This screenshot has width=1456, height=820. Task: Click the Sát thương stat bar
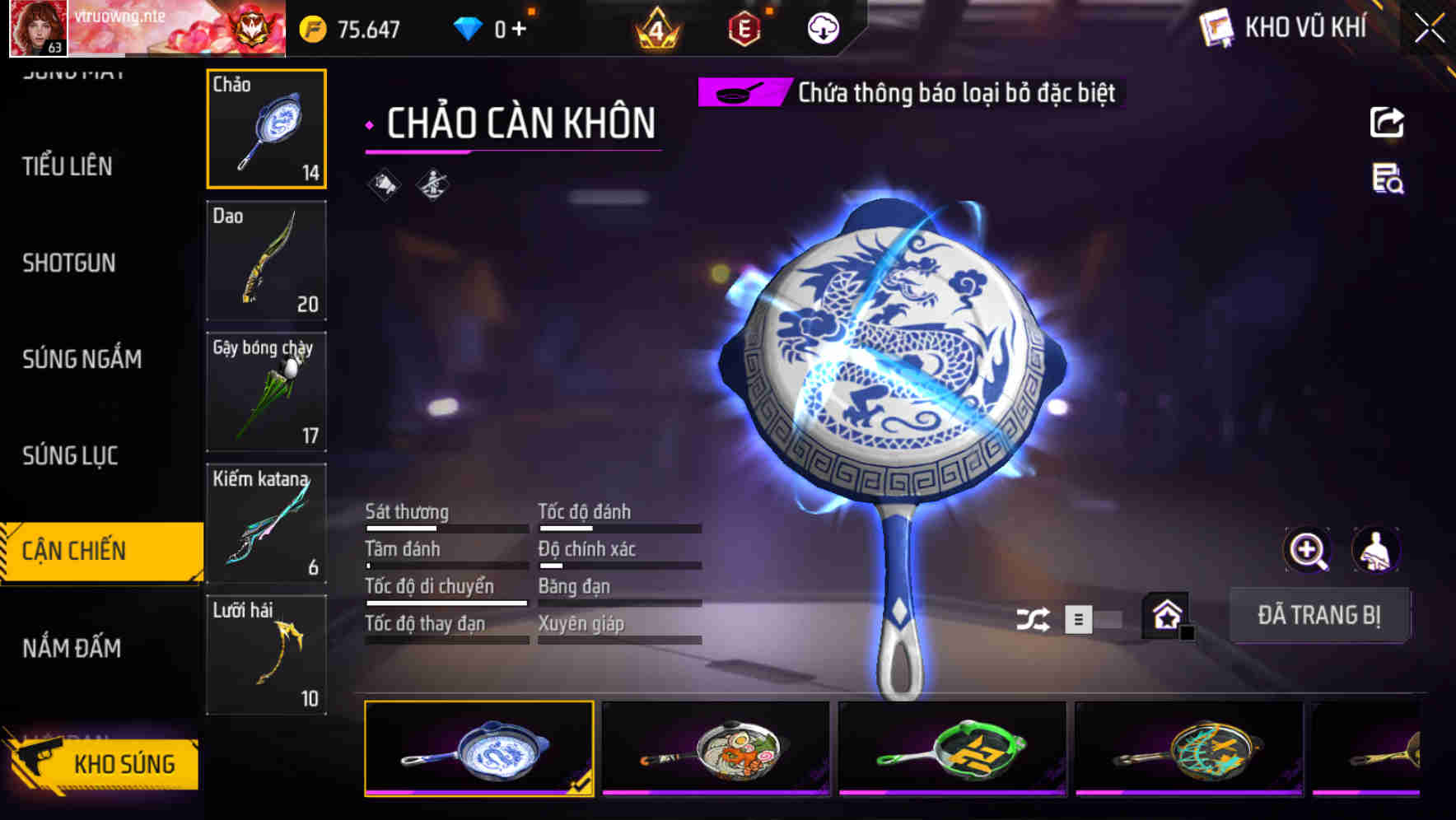(447, 529)
